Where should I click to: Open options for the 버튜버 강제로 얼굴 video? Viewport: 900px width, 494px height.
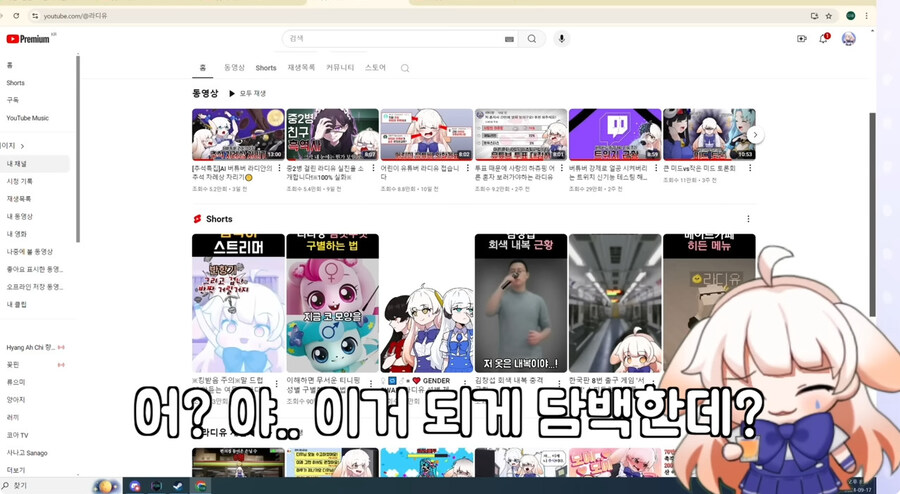point(656,168)
